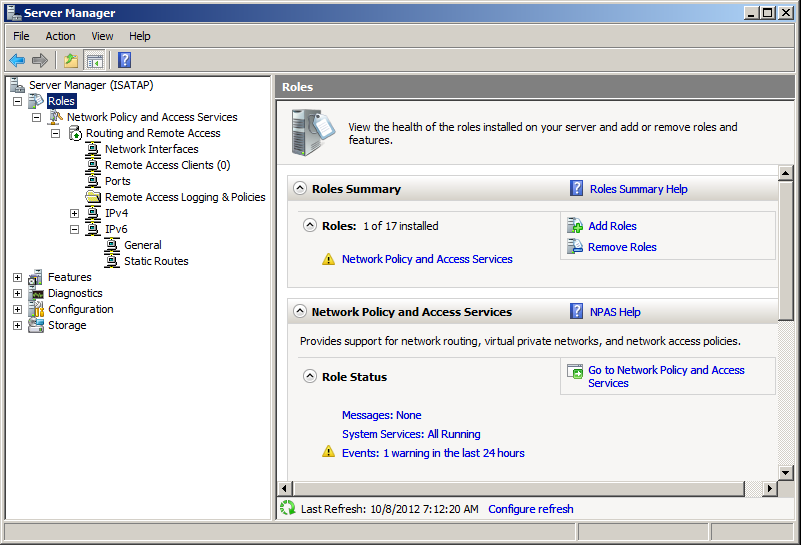The image size is (801, 545).
Task: Click the Roles Summary Help question mark icon
Action: coord(576,188)
